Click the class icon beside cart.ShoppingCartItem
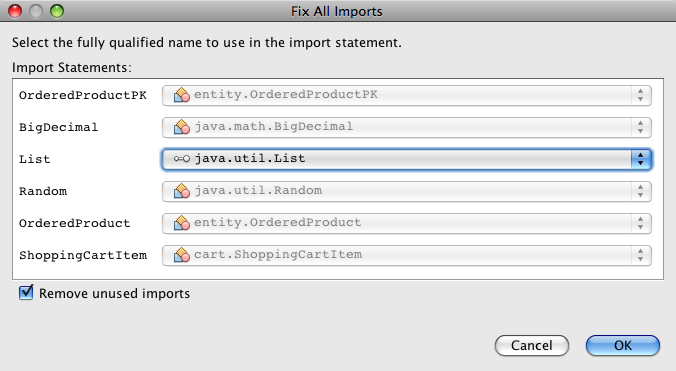Viewport: 676px width, 371px height. [182, 255]
